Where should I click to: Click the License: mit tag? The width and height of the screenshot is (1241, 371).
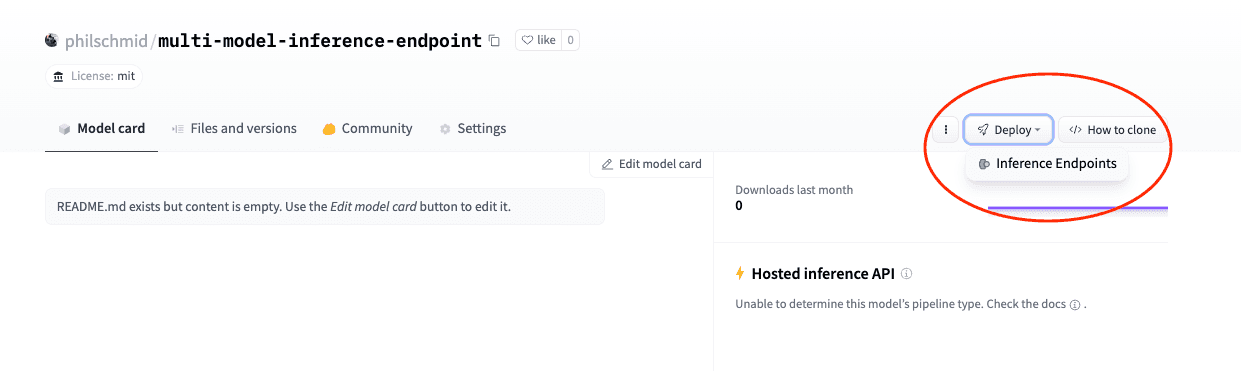[93, 76]
